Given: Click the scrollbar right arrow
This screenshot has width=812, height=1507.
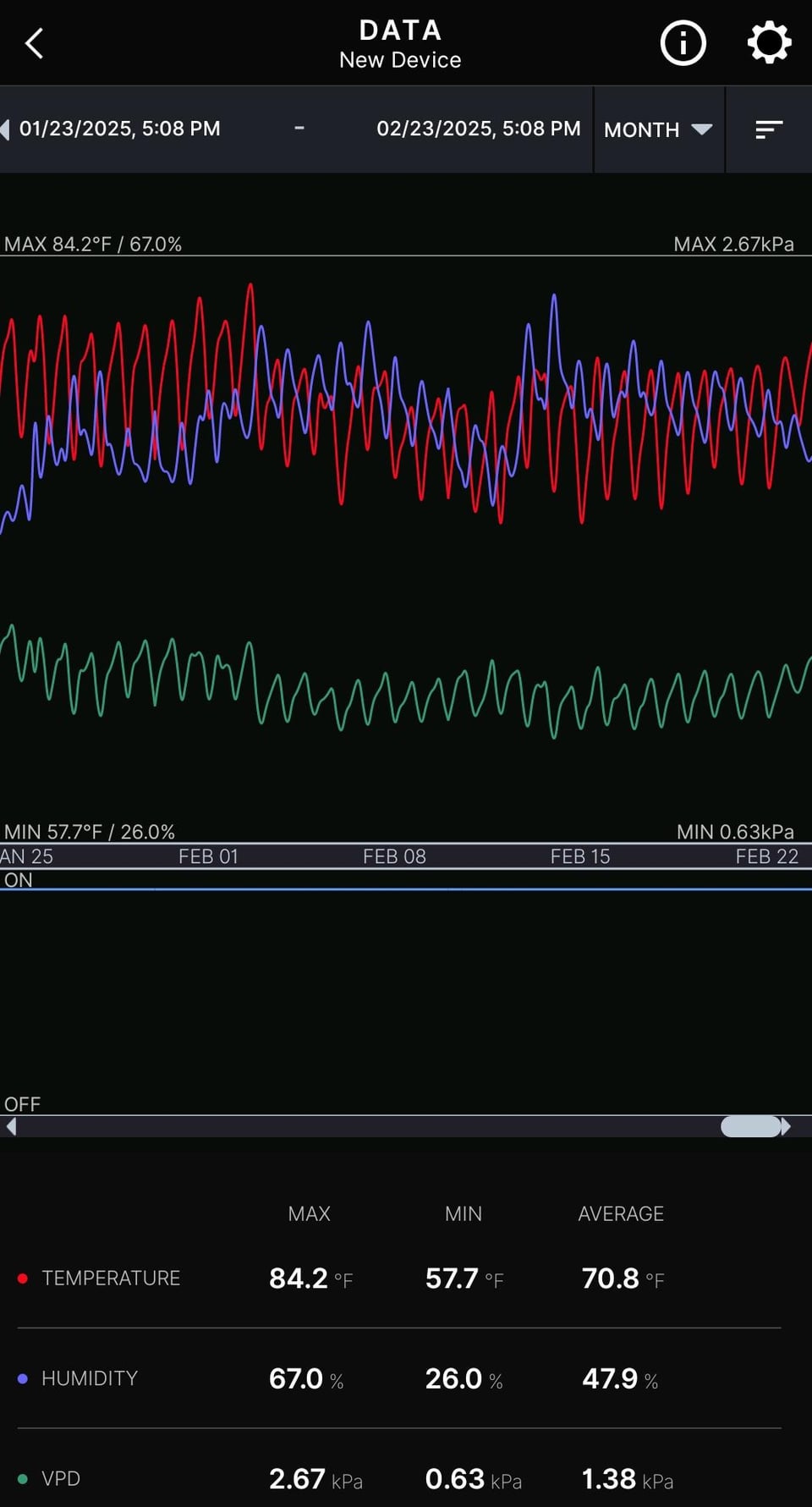Looking at the screenshot, I should (786, 1126).
